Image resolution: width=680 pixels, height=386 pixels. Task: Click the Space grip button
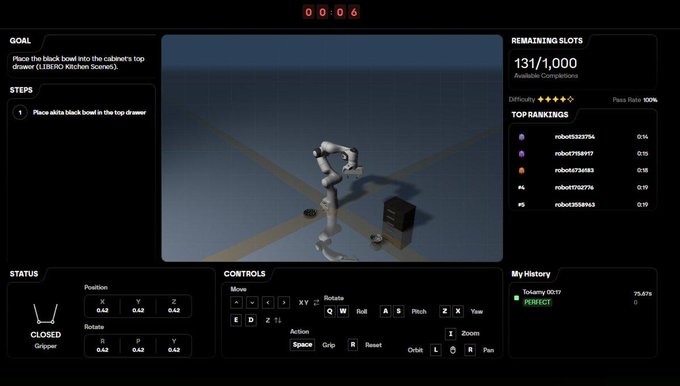pyautogui.click(x=302, y=345)
